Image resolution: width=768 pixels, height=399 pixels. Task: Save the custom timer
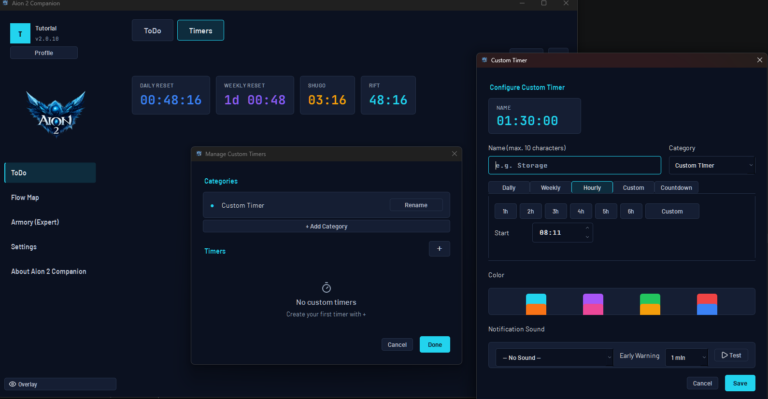coord(740,383)
